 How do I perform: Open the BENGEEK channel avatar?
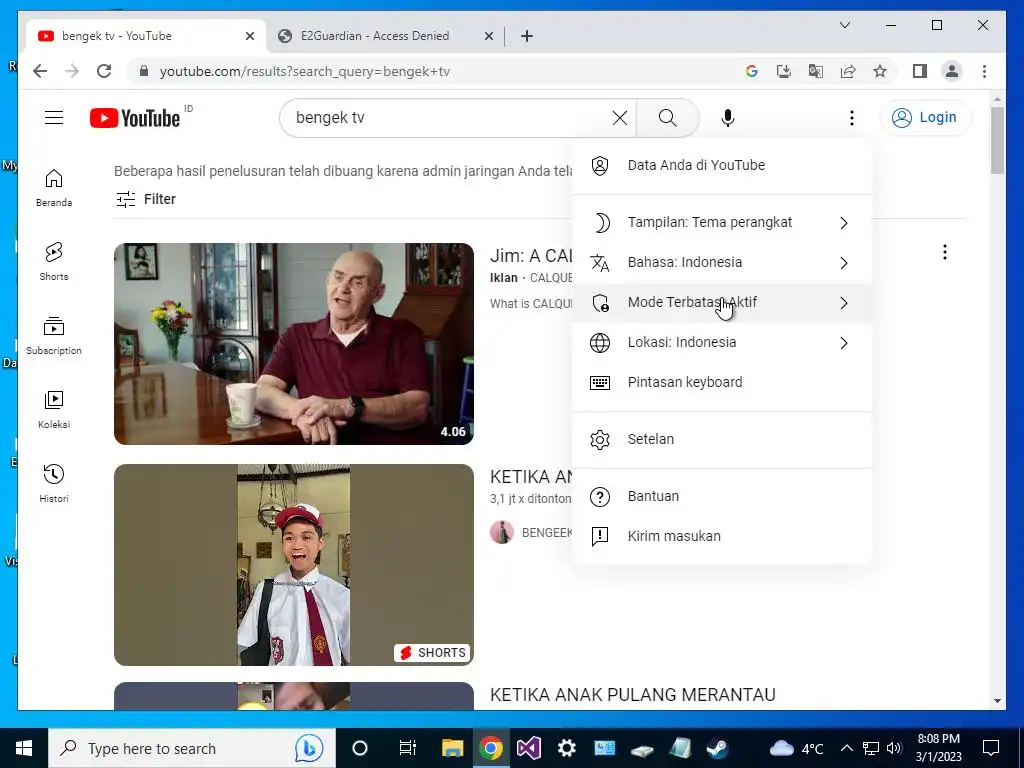tap(502, 532)
